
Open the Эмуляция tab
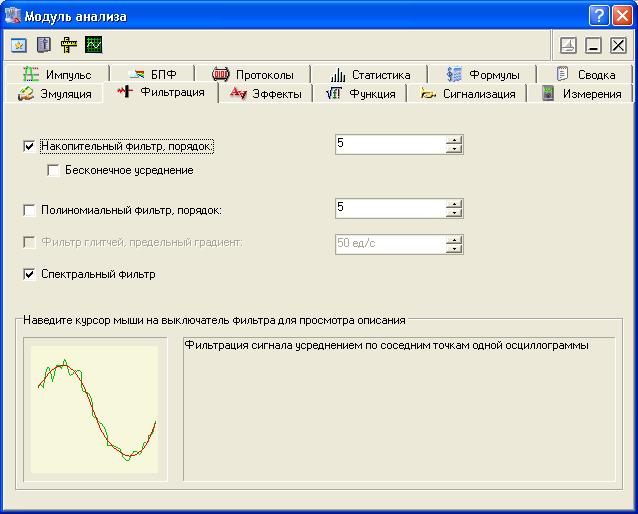click(x=54, y=94)
